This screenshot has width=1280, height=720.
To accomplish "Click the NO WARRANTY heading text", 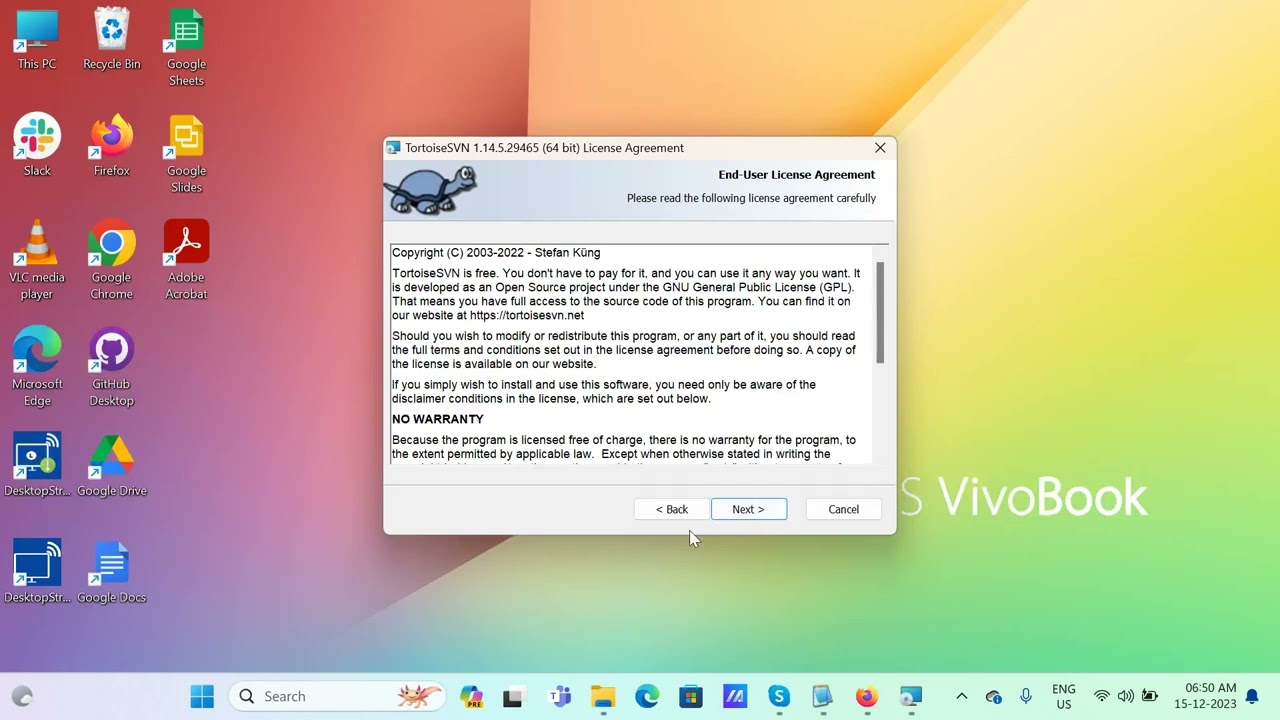I will (438, 419).
